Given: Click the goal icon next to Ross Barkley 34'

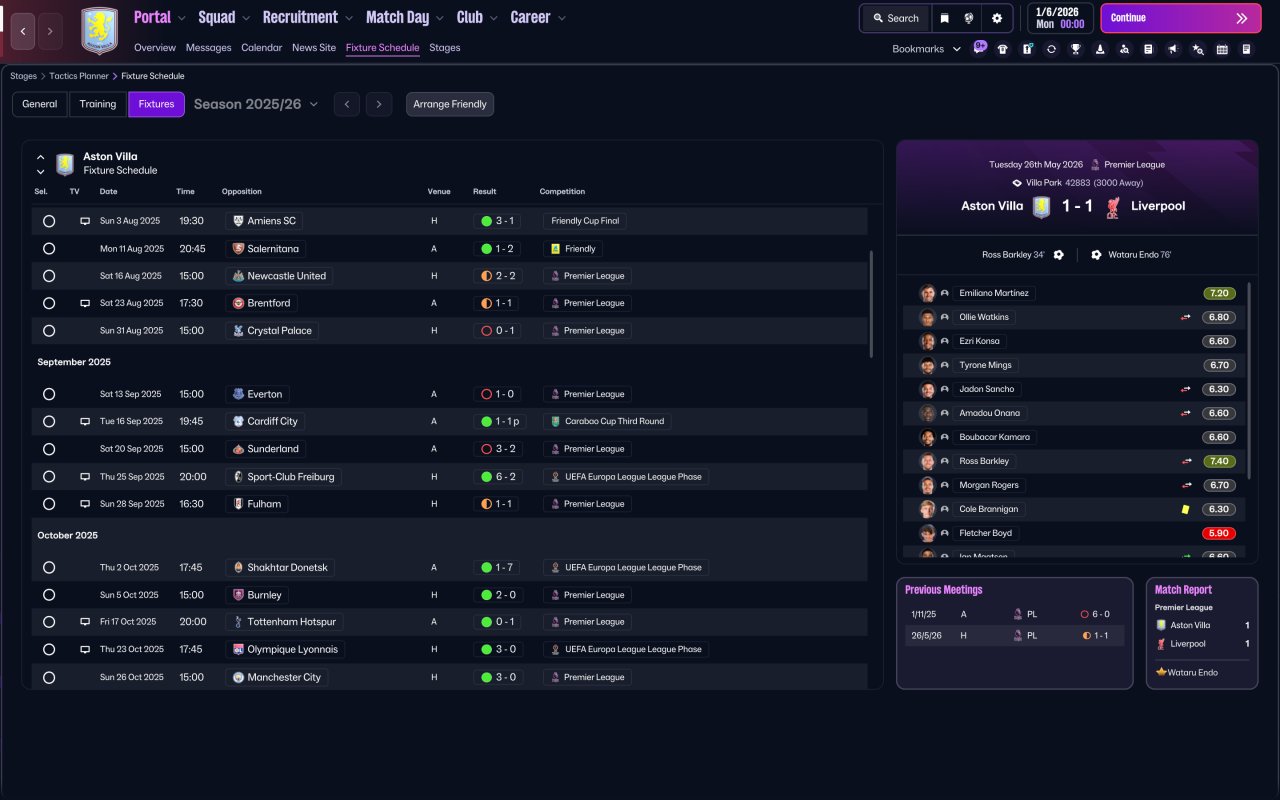Looking at the screenshot, I should tap(1059, 255).
